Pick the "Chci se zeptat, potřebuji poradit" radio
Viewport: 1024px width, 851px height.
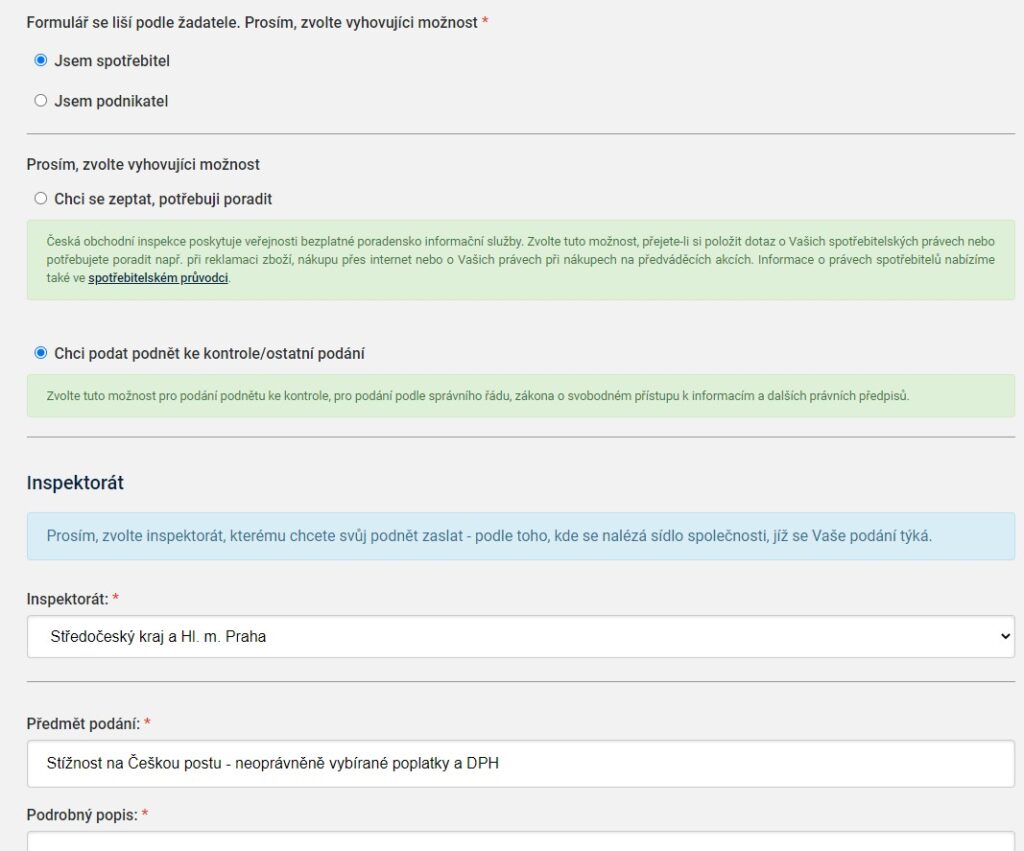point(41,198)
